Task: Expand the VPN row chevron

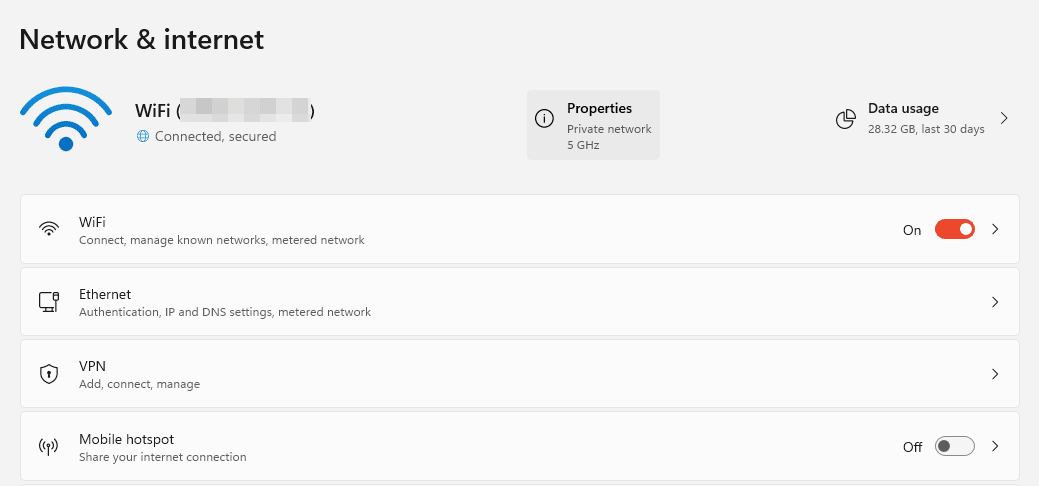Action: (x=995, y=374)
